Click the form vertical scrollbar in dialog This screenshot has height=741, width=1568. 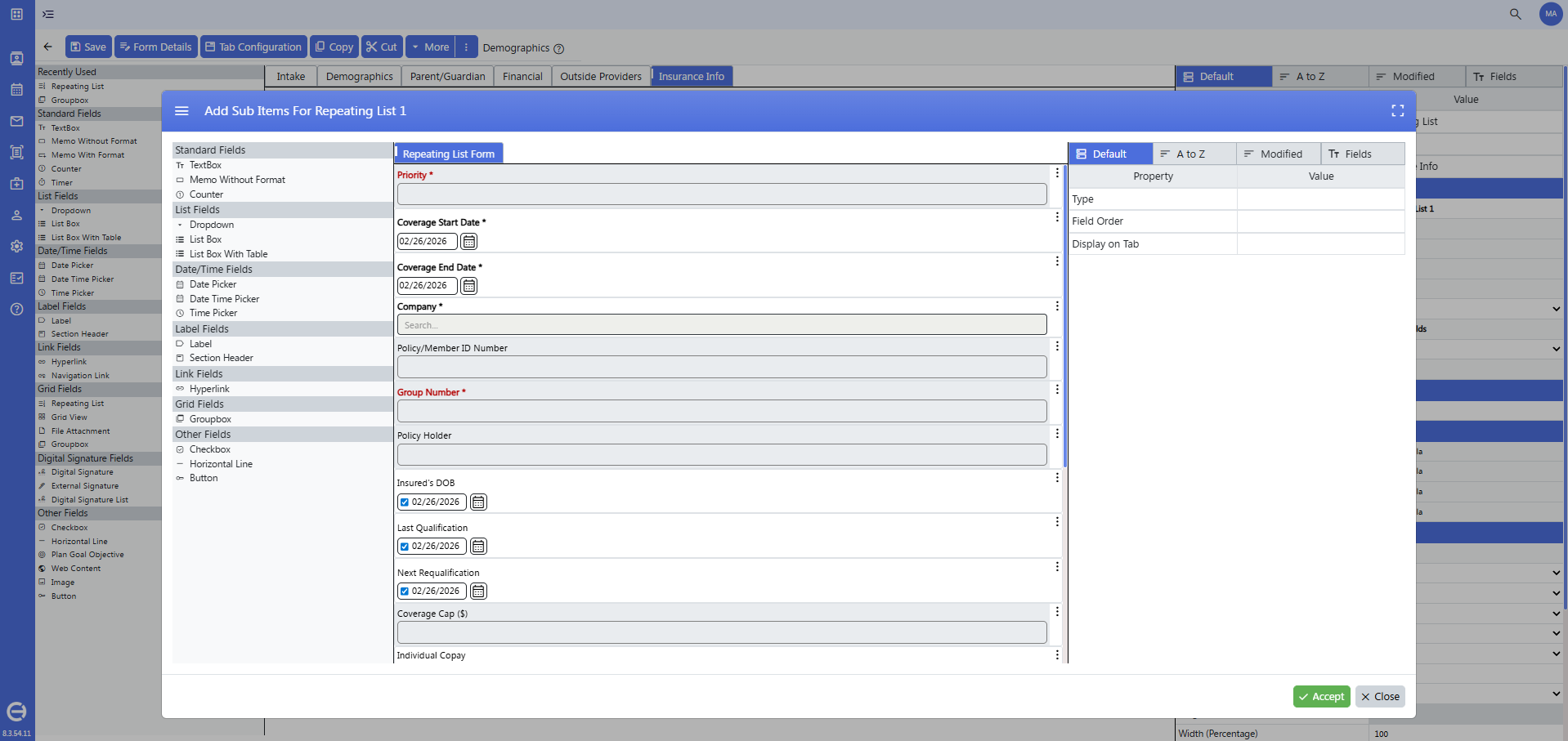(1065, 316)
